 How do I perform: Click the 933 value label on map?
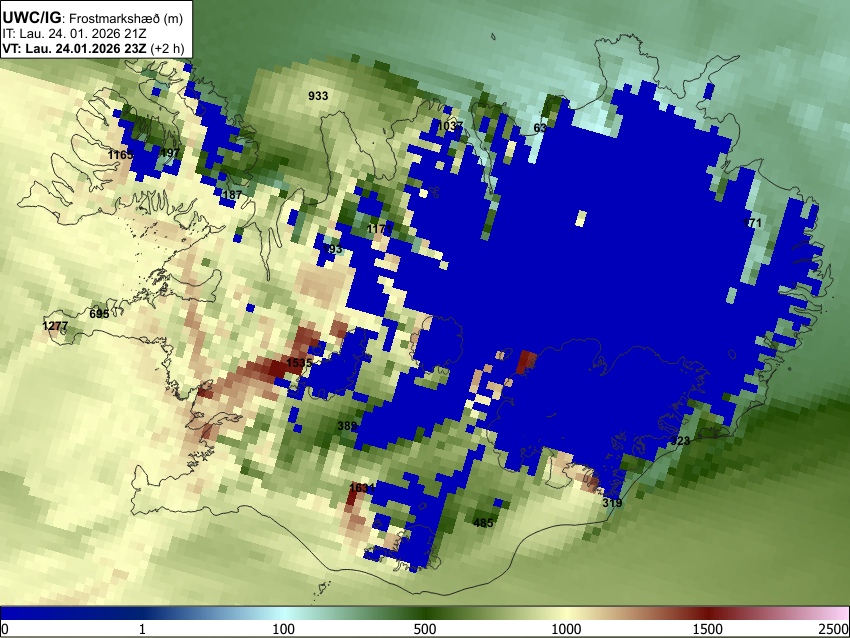coord(318,96)
